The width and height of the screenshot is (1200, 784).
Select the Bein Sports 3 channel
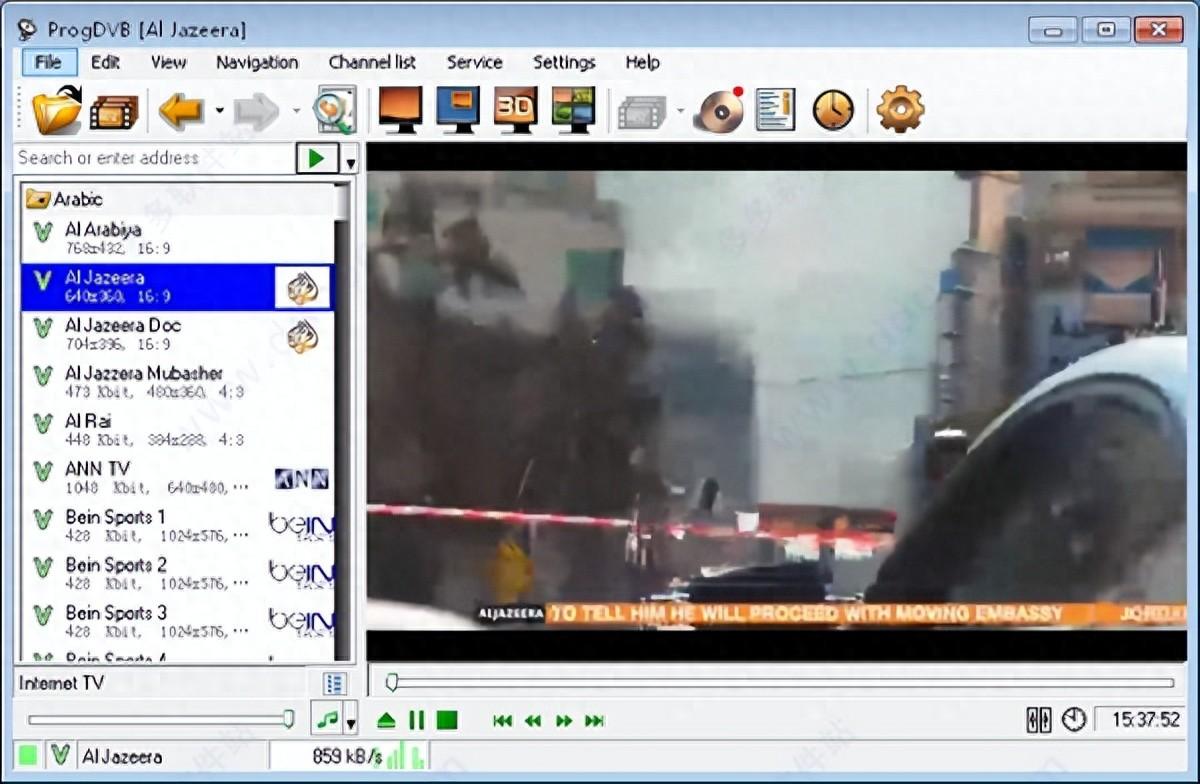click(x=178, y=622)
